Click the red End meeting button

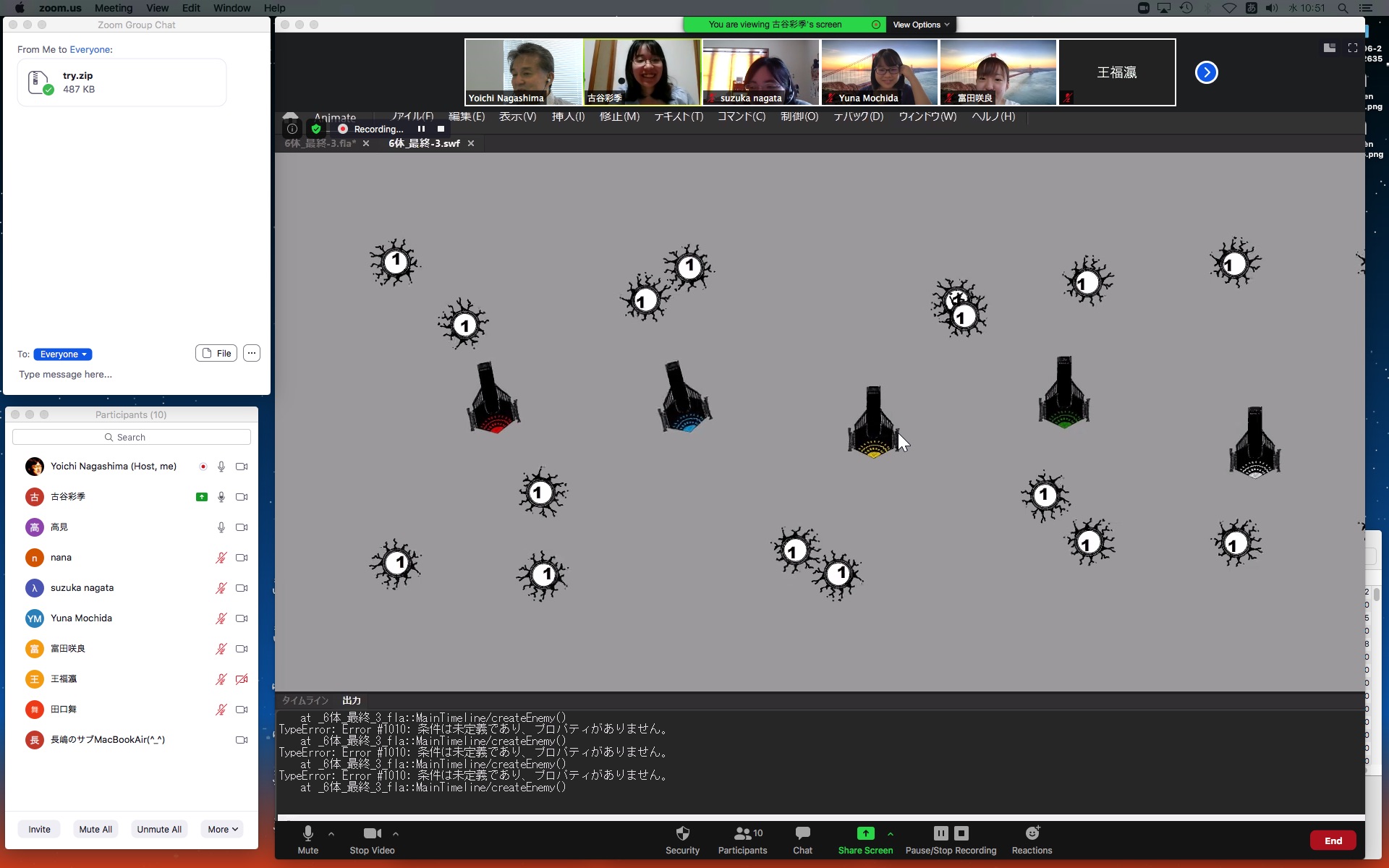1333,841
